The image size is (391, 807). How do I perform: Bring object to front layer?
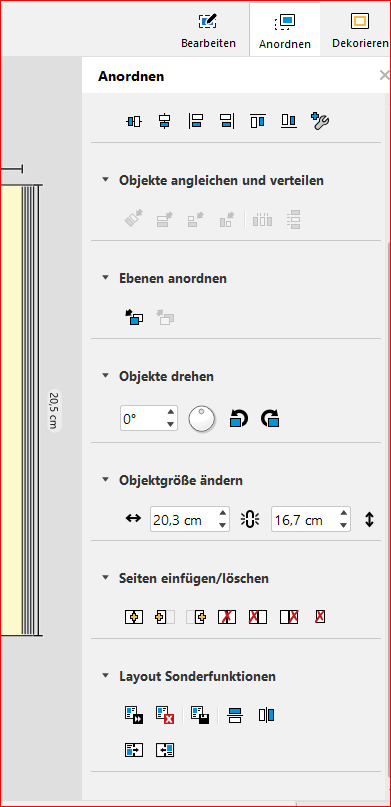[x=134, y=318]
